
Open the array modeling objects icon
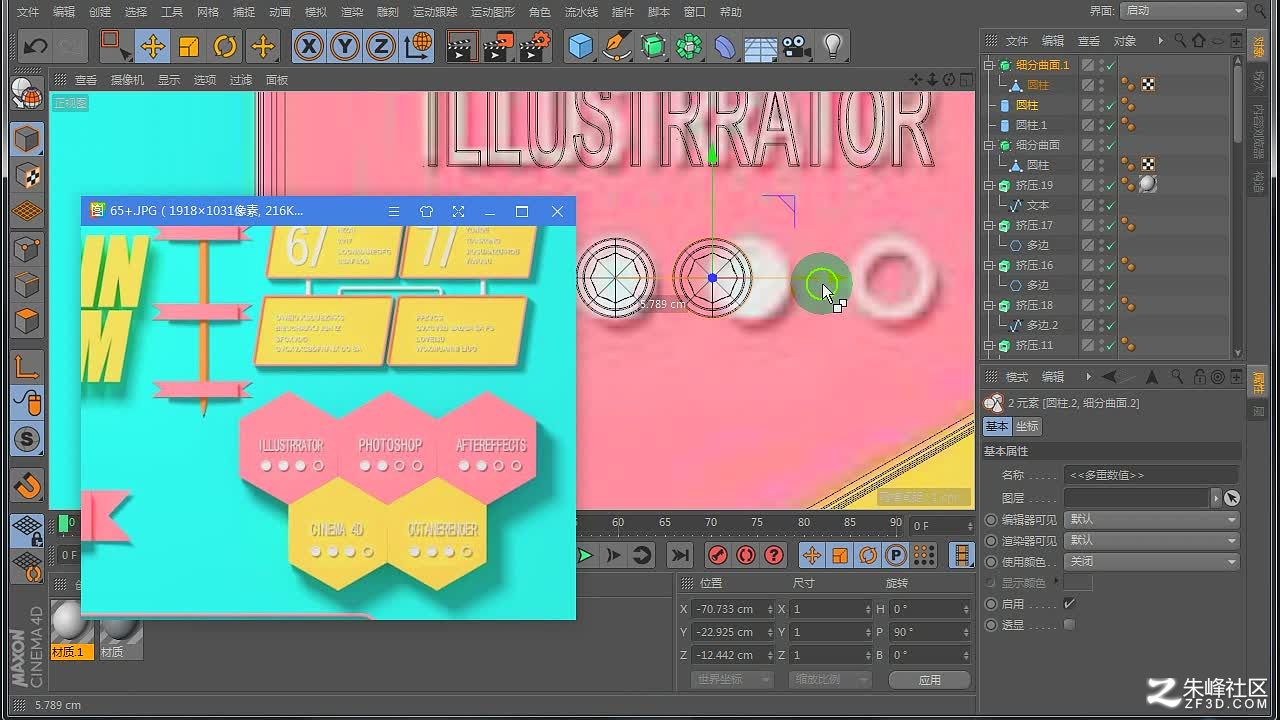689,46
